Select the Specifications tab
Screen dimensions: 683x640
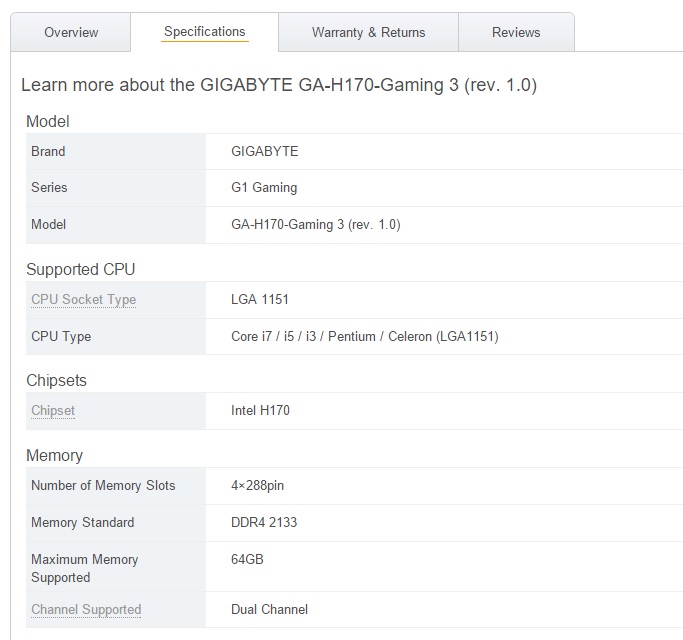204,32
